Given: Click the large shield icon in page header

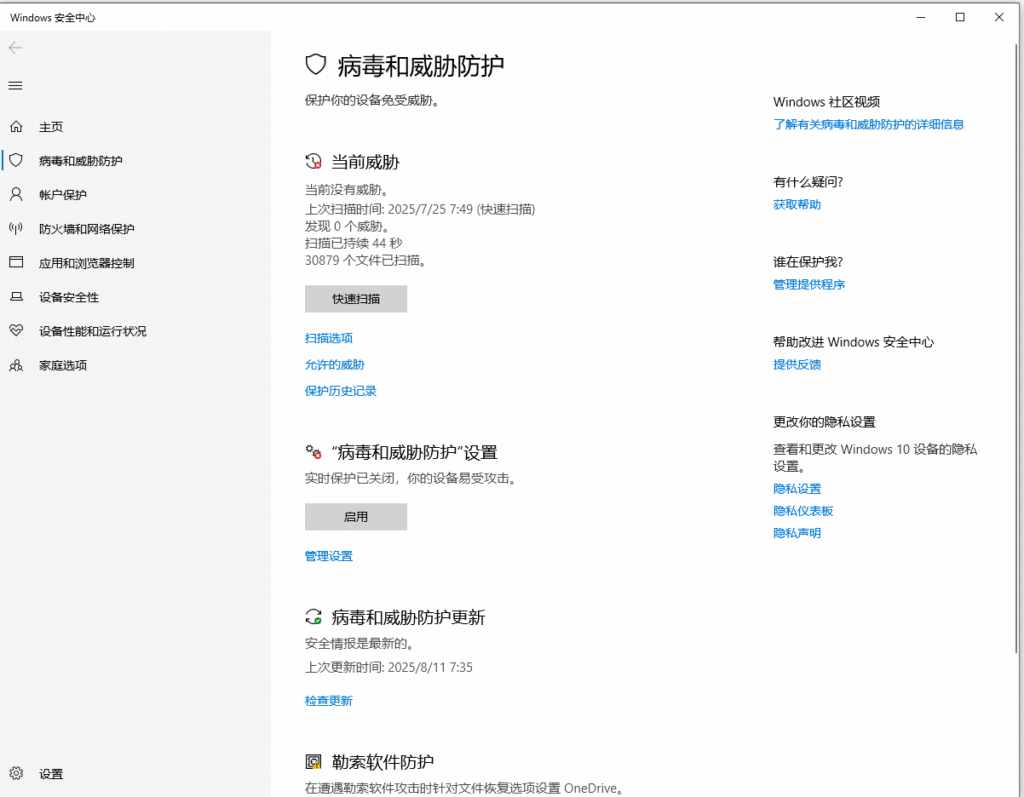Looking at the screenshot, I should coord(316,65).
